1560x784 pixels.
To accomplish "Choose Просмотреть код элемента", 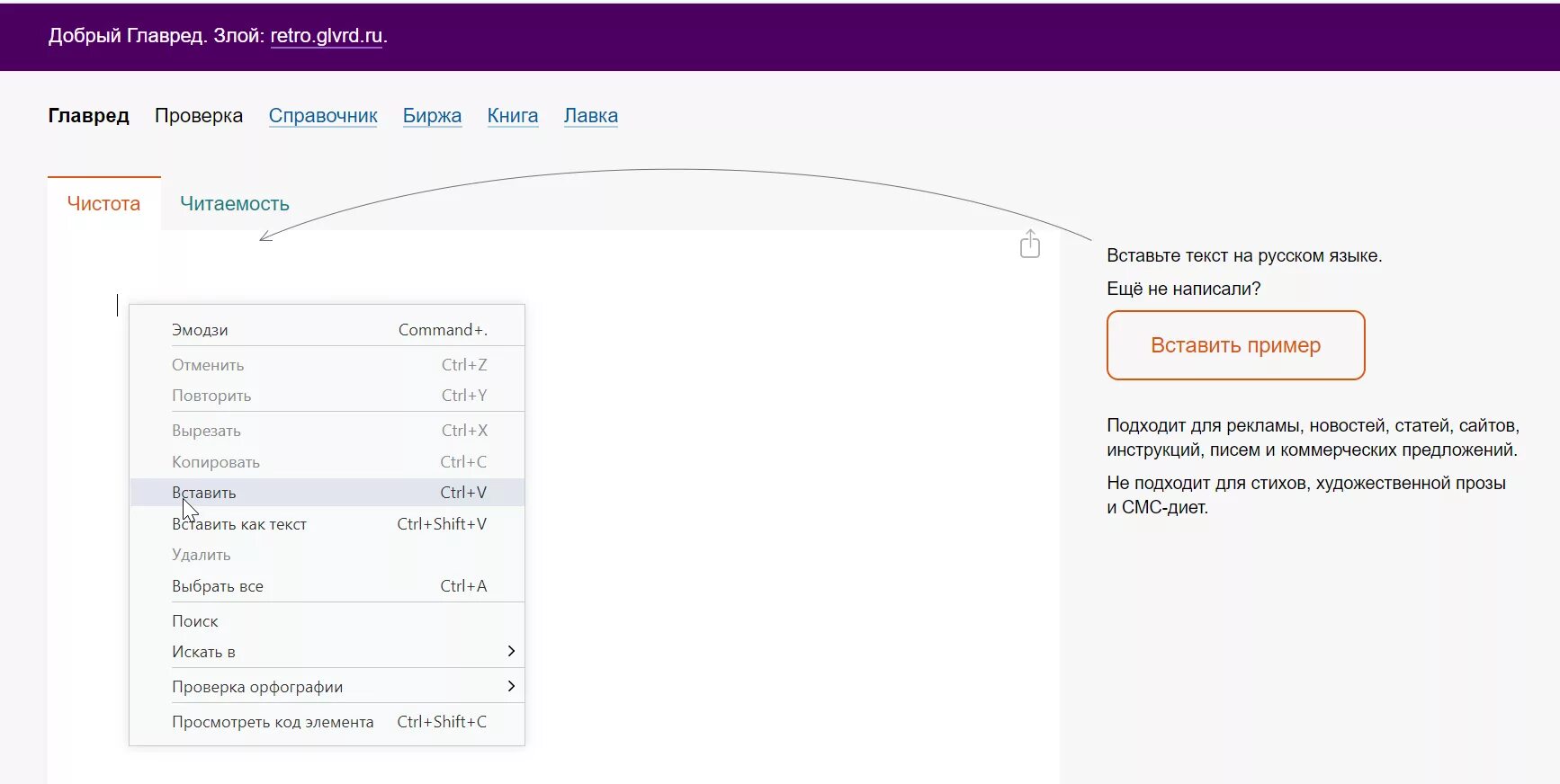I will click(x=327, y=722).
